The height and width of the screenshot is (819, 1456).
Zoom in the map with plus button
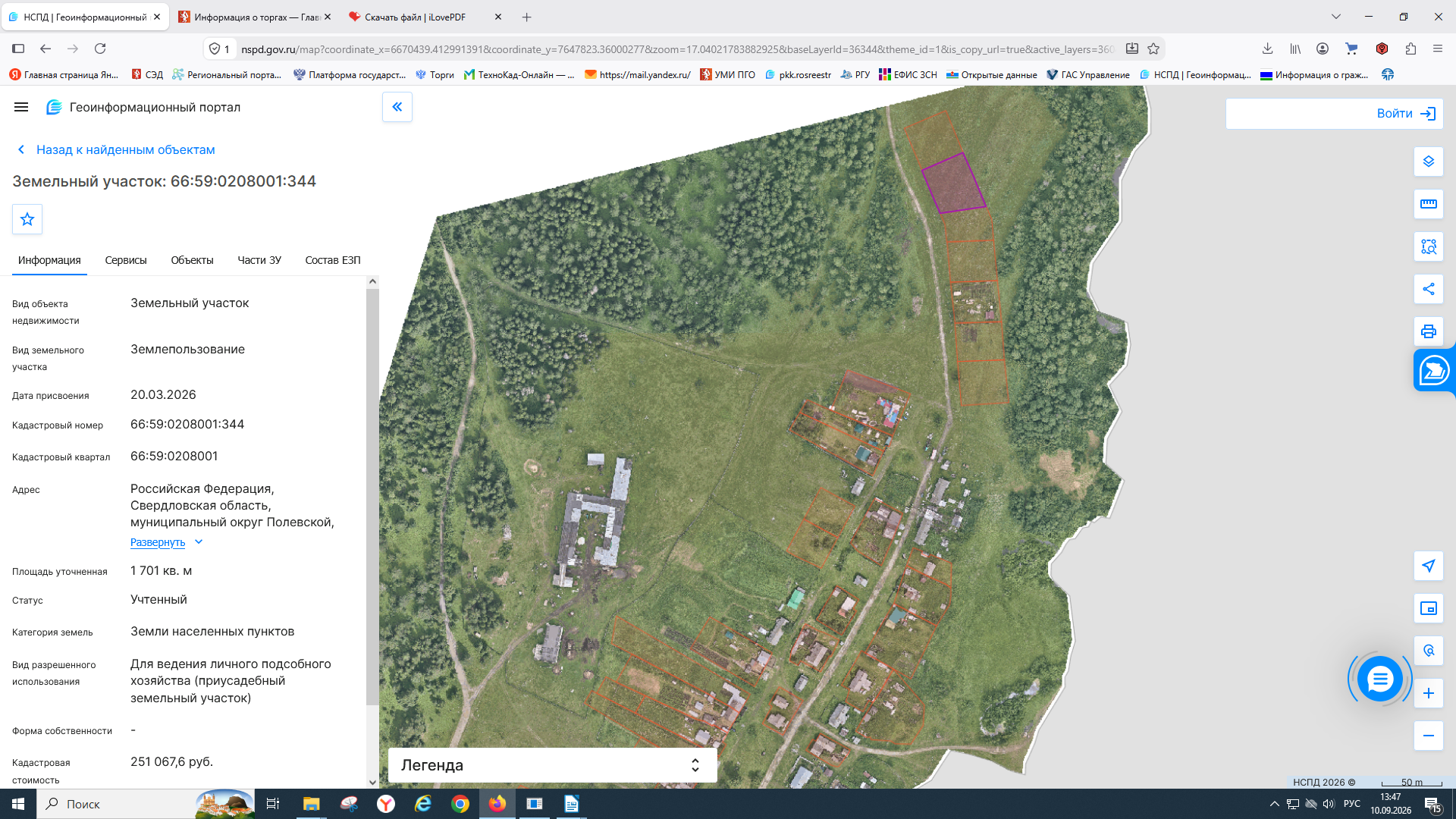[x=1429, y=693]
